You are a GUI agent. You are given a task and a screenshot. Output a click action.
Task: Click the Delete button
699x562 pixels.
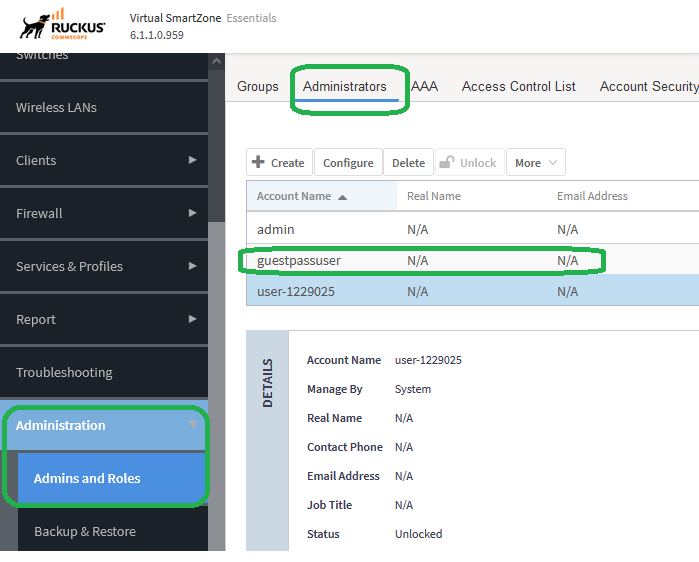408,163
